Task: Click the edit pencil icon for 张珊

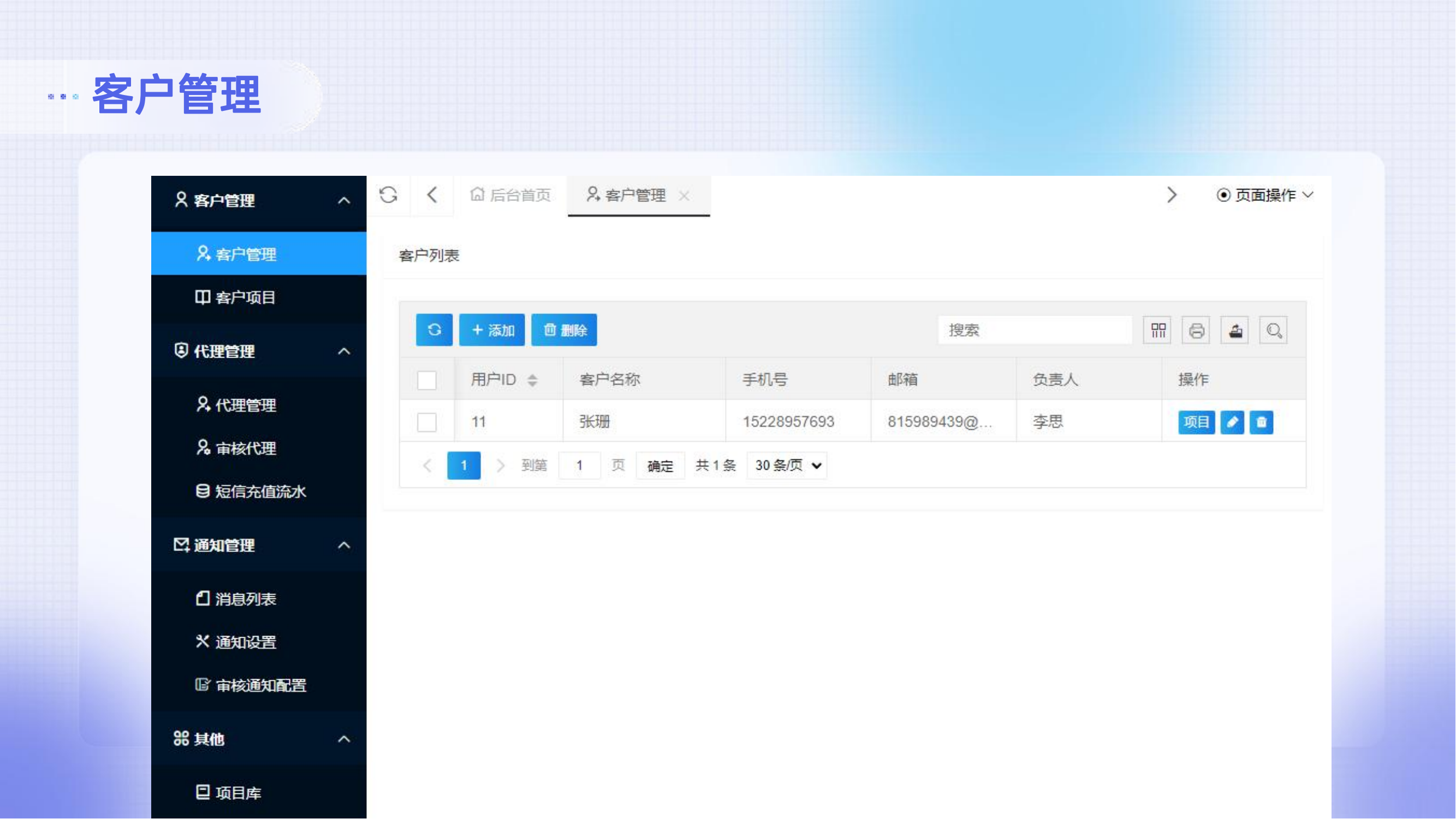Action: [x=1233, y=422]
